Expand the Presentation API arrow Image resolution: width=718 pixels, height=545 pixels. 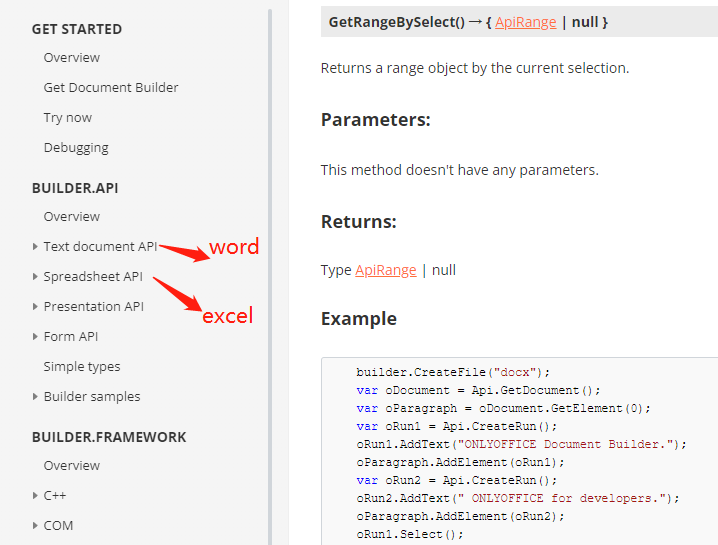[x=35, y=306]
